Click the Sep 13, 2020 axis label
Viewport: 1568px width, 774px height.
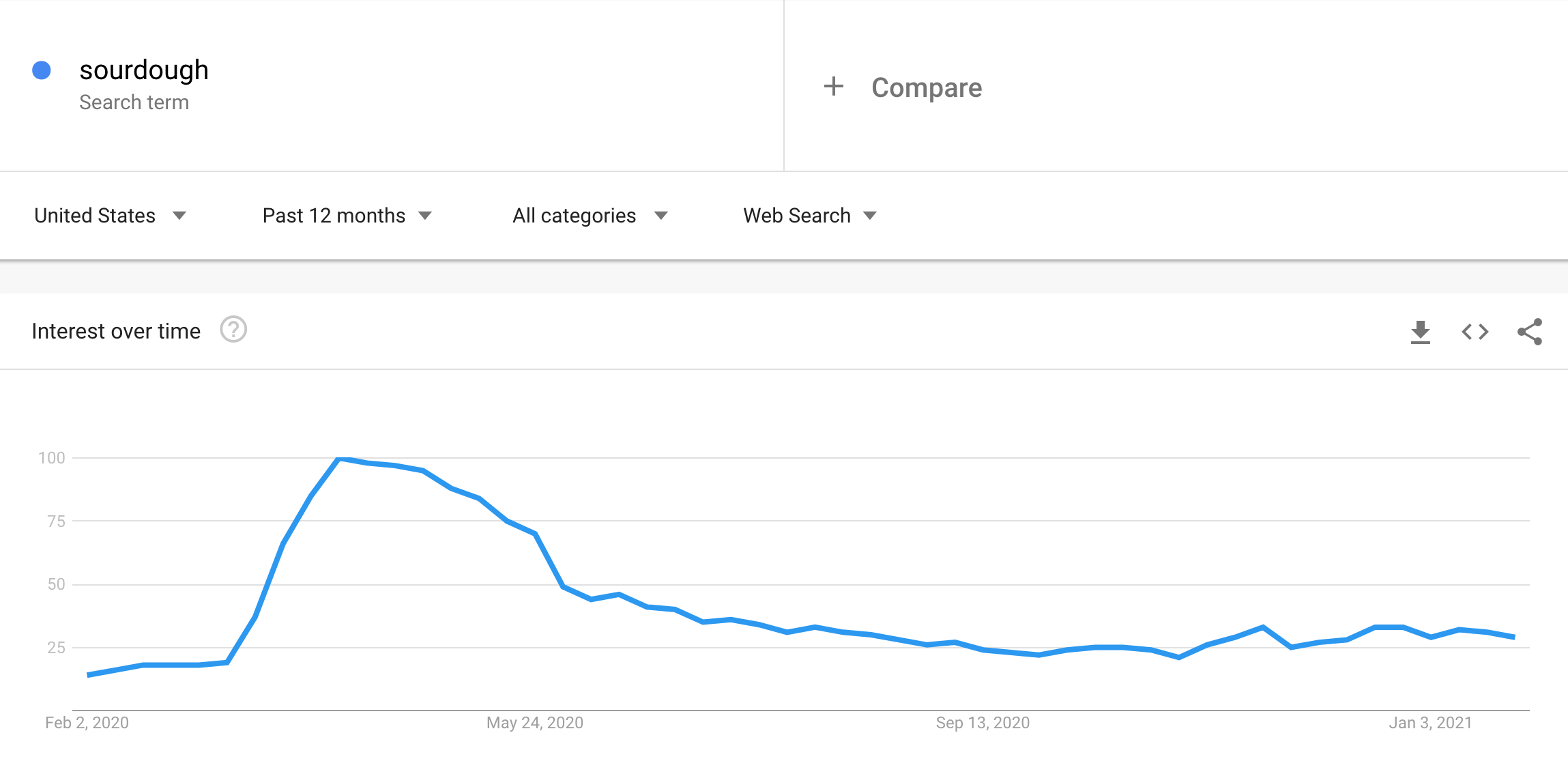(x=983, y=723)
